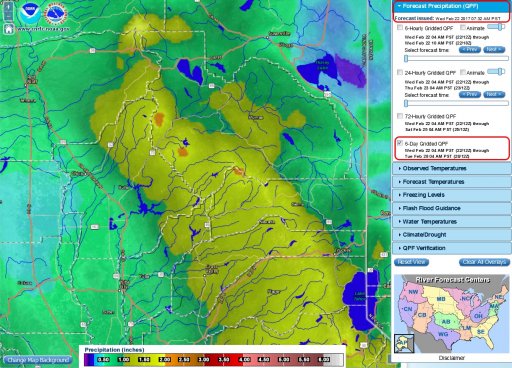Click the 4.00 inches swatch in the legend
512x368 pixels.
(244, 360)
